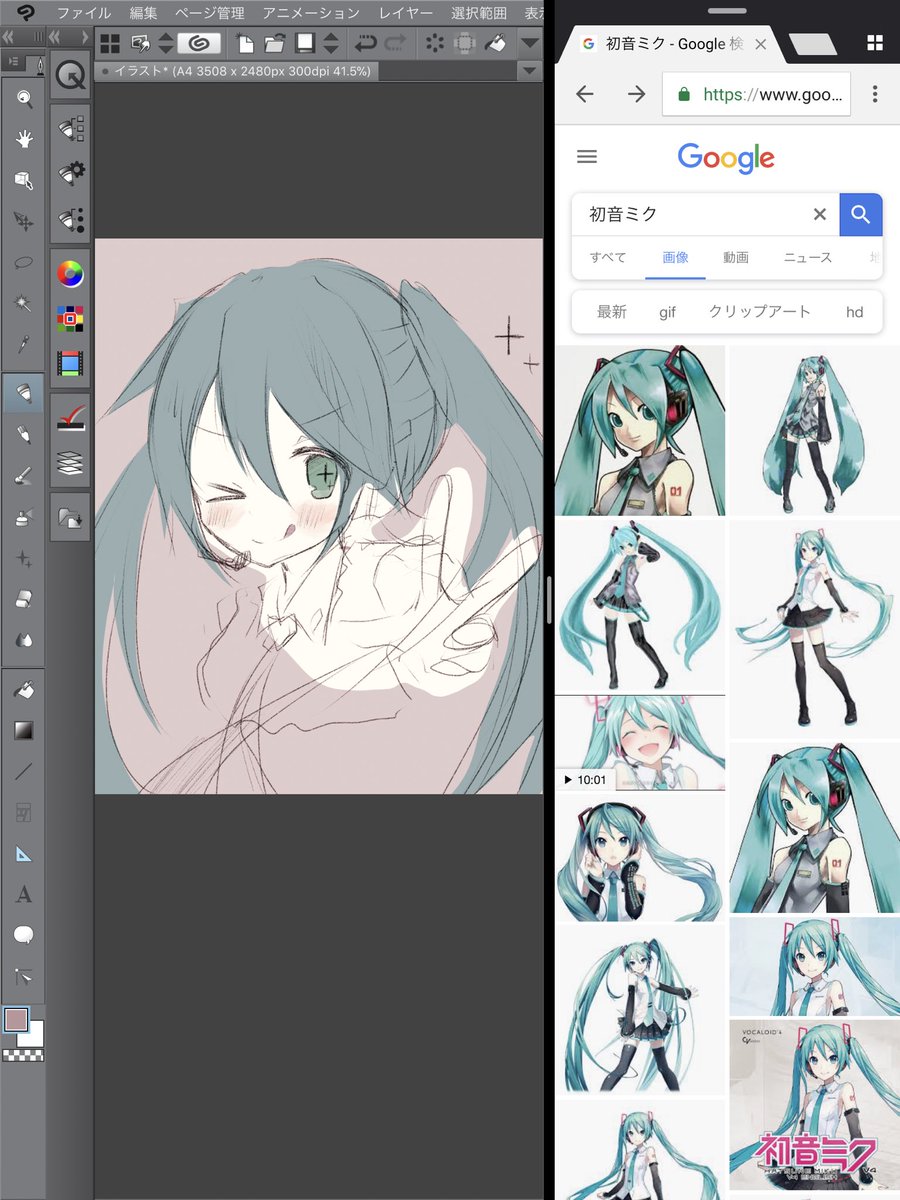Select the highlighted Pen tool
Image resolution: width=900 pixels, height=1200 pixels.
[x=23, y=392]
